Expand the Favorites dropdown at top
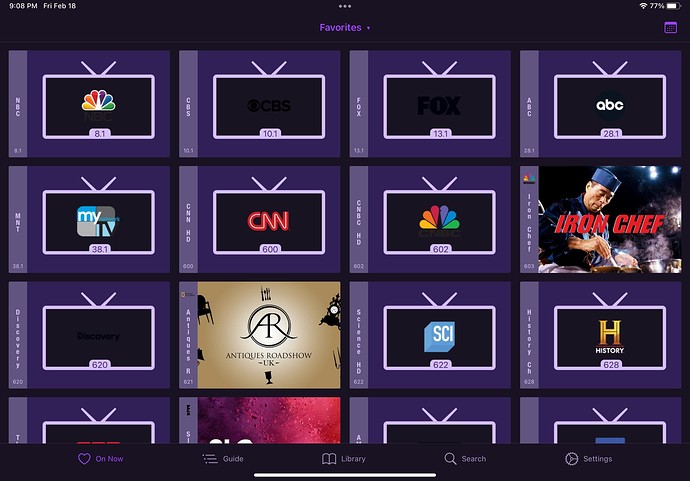 345,28
